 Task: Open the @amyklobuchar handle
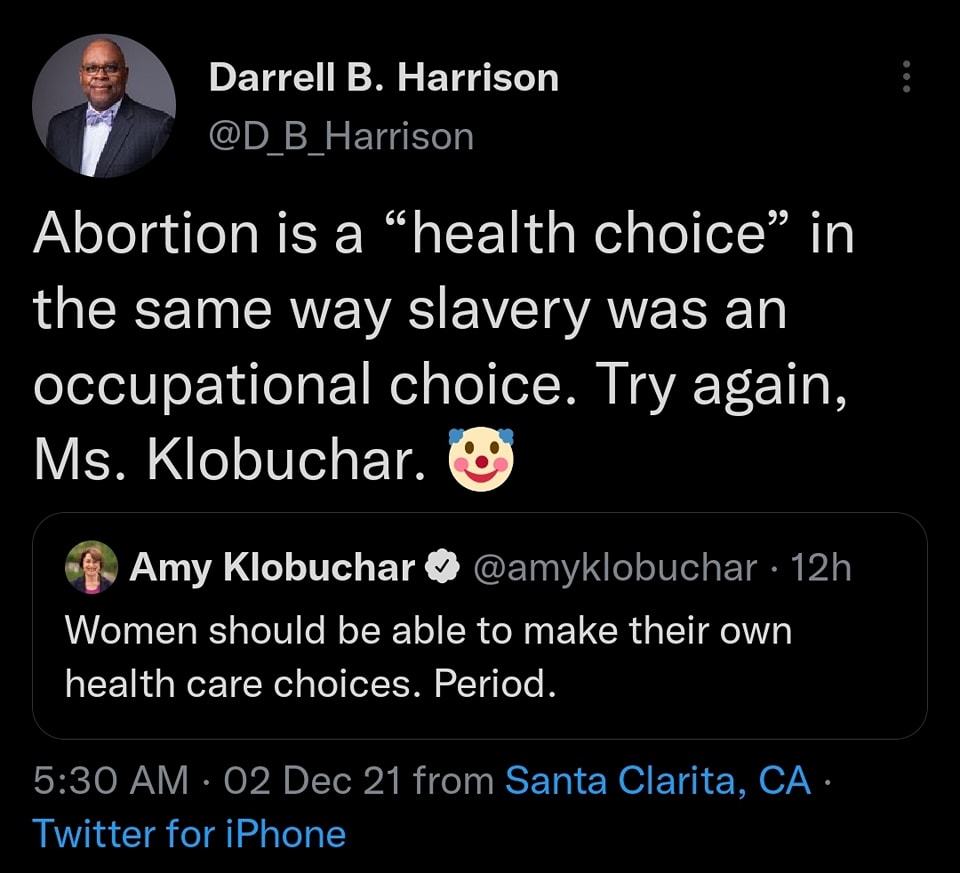pyautogui.click(x=613, y=568)
